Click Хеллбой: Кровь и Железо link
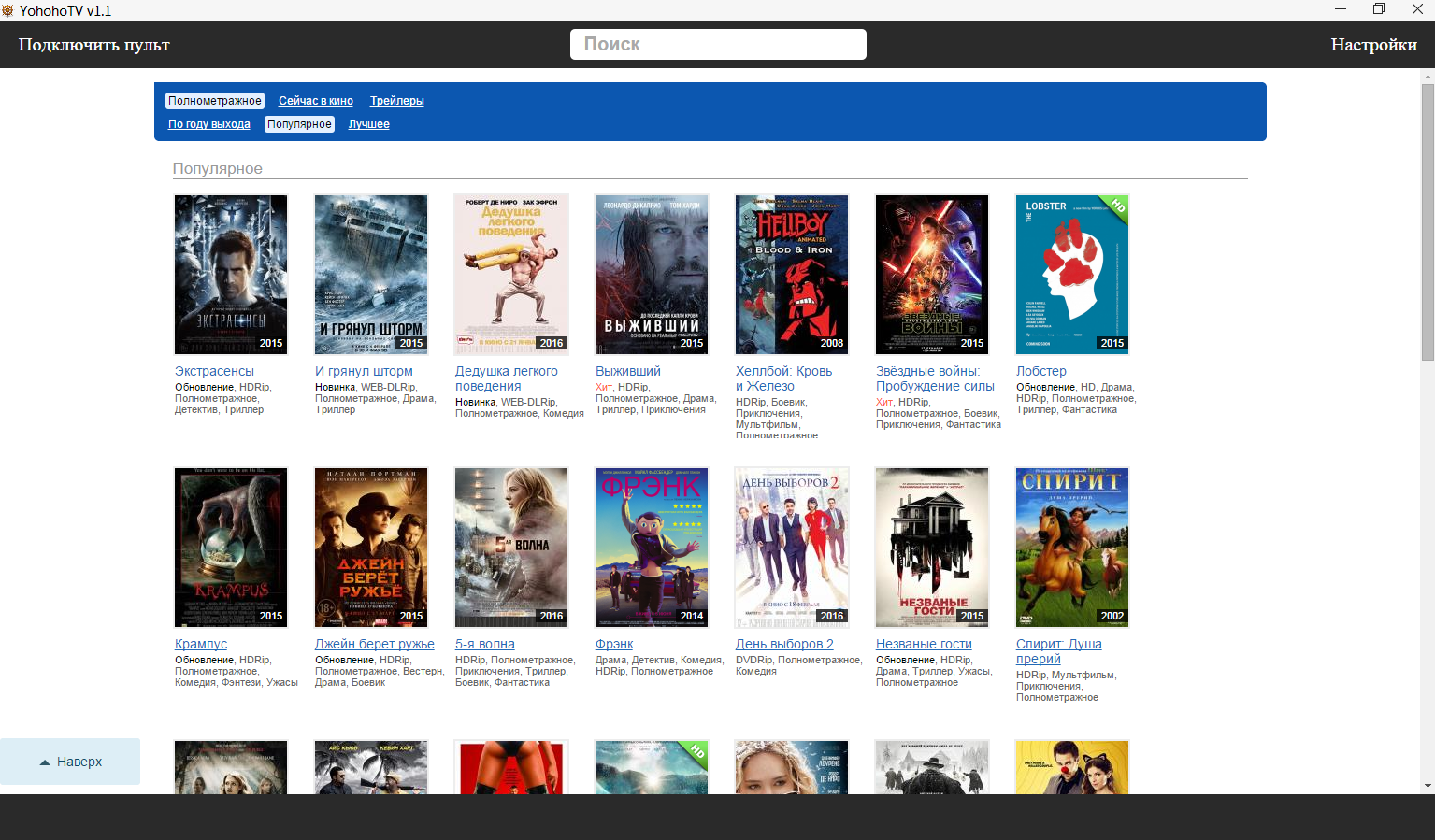The height and width of the screenshot is (840, 1435). [783, 378]
